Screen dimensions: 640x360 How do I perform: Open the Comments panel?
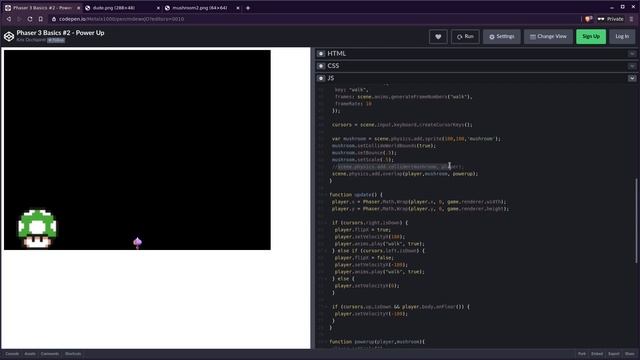point(50,354)
